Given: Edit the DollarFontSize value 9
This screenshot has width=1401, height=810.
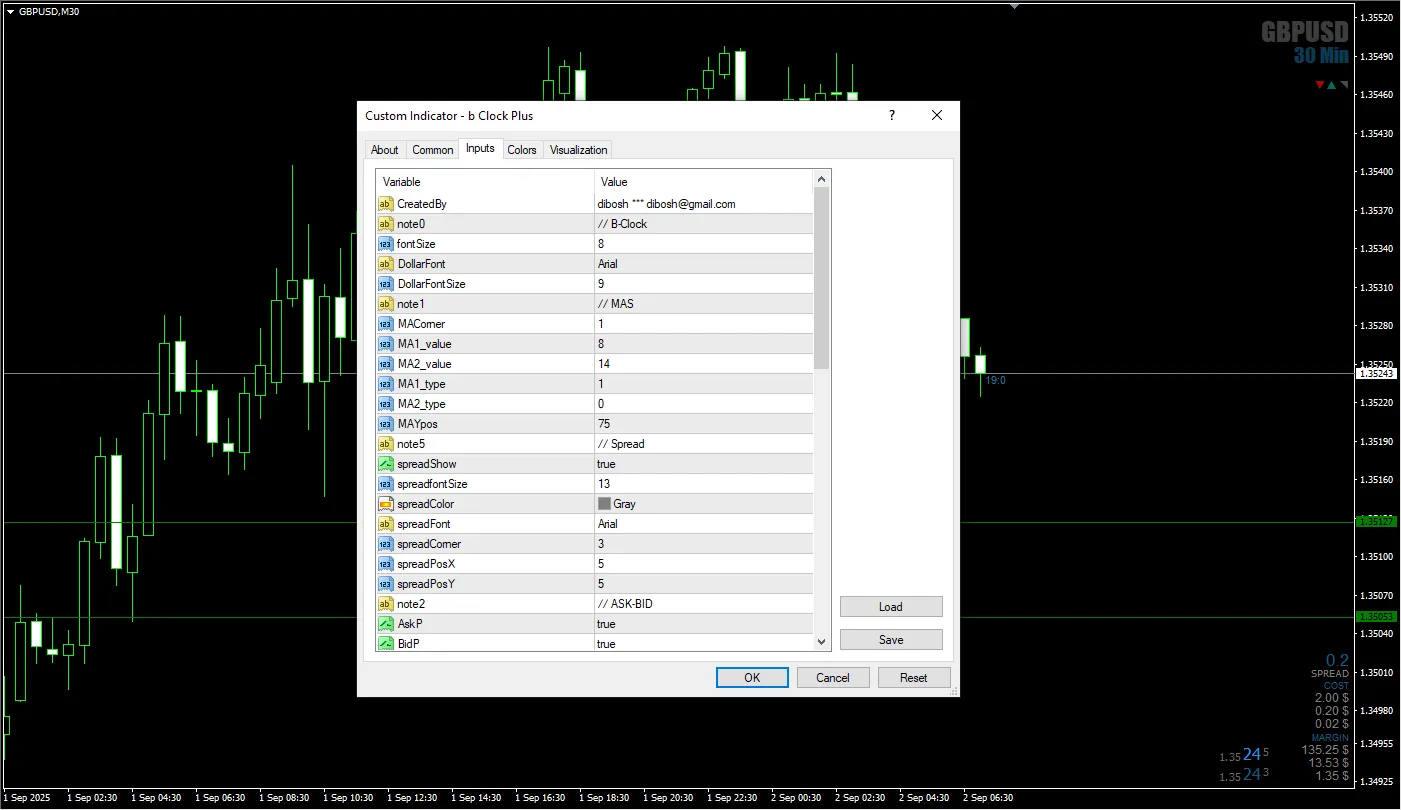Looking at the screenshot, I should click(601, 284).
